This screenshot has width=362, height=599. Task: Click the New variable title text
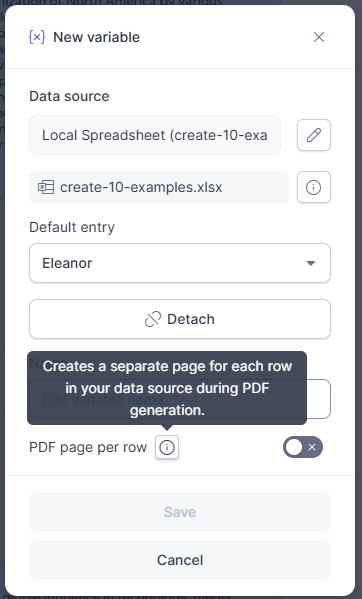(97, 37)
